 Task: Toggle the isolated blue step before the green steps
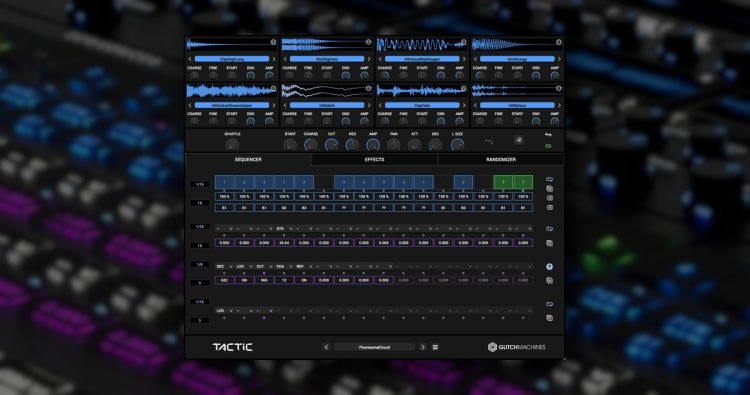click(463, 182)
